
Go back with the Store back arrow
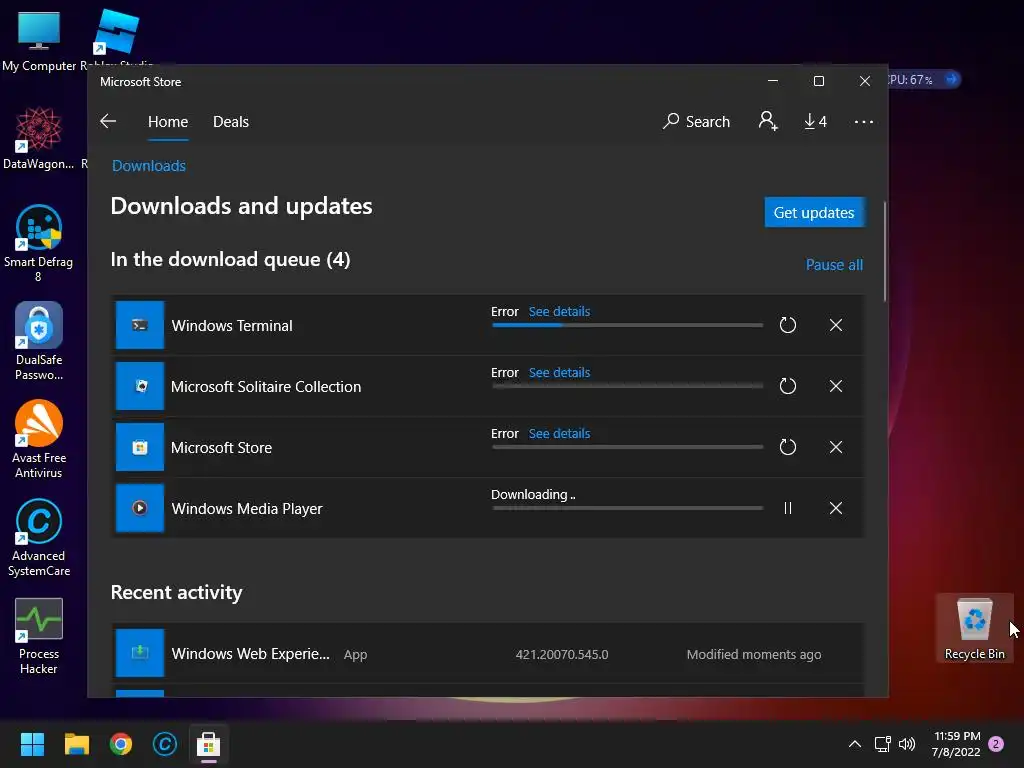coord(108,121)
